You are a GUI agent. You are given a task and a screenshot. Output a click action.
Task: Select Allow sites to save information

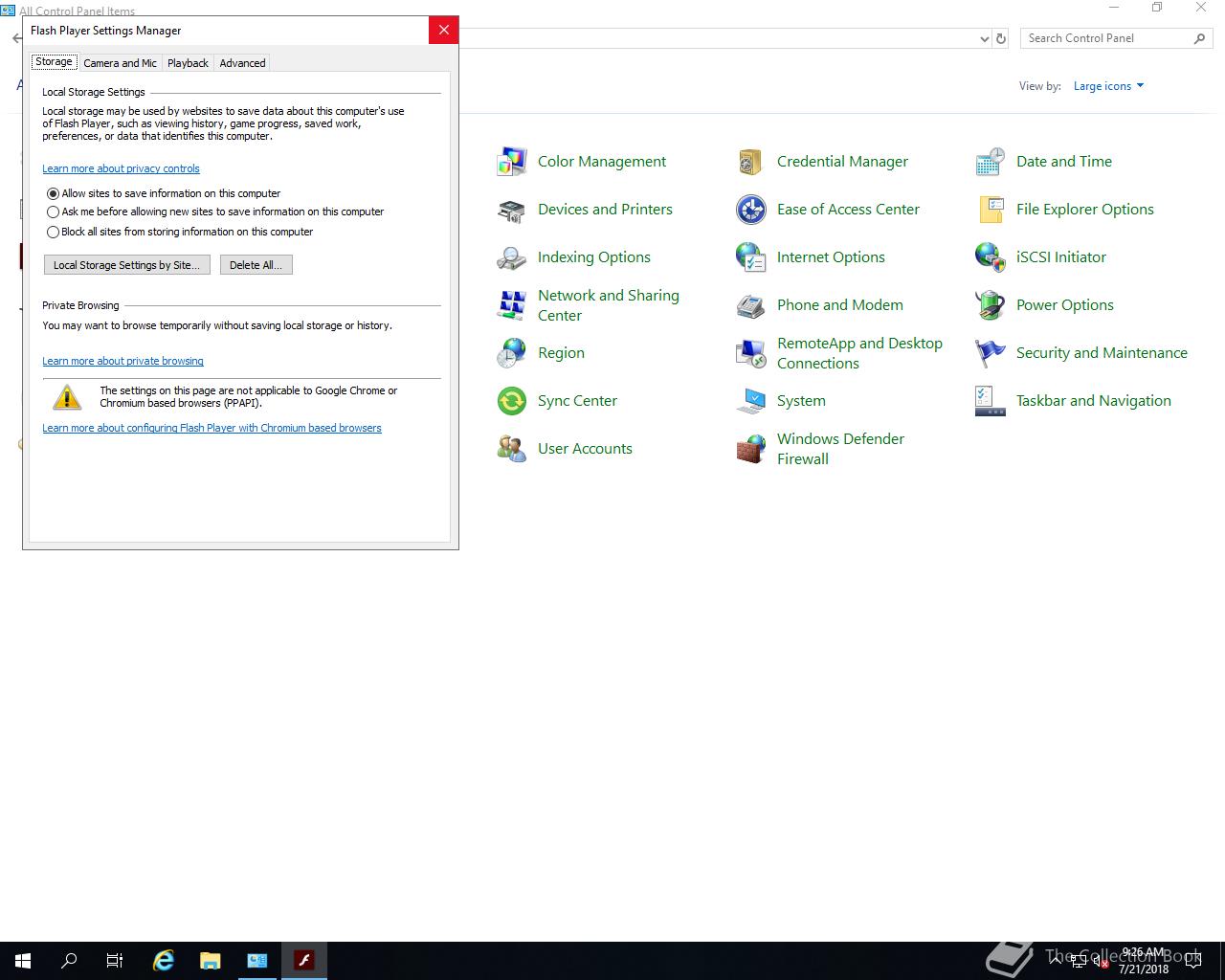pyautogui.click(x=53, y=193)
